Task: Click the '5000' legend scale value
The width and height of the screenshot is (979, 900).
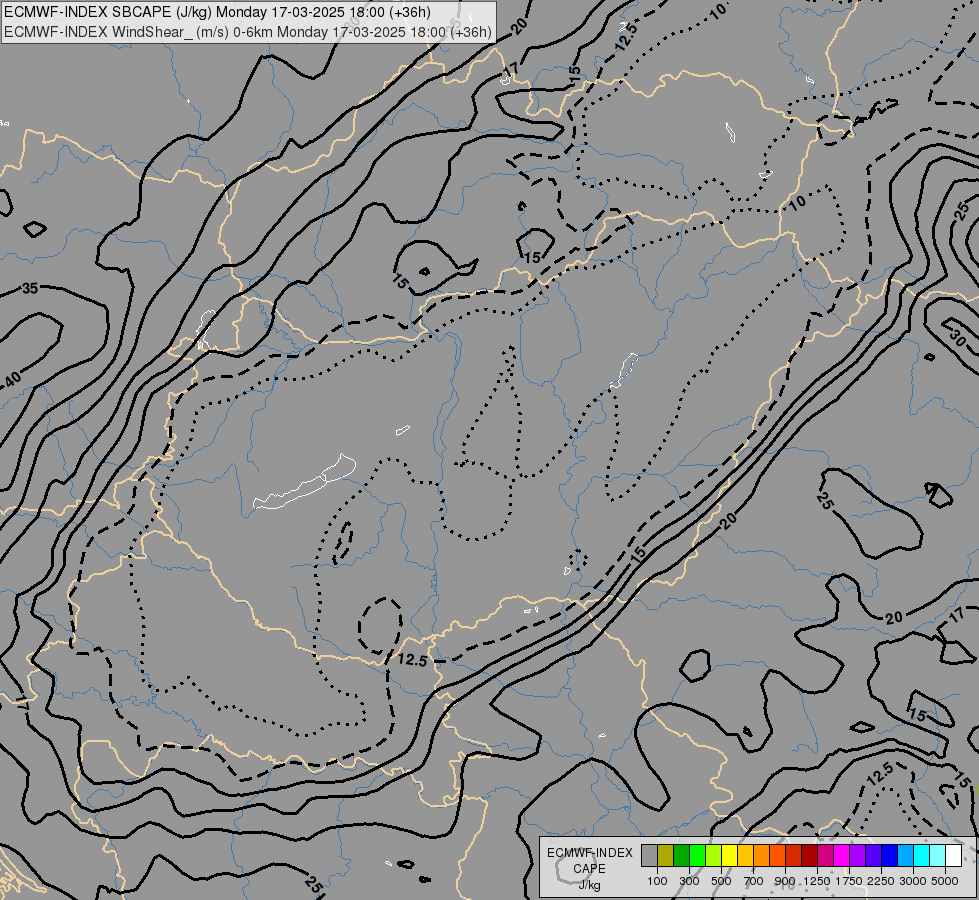Action: [x=945, y=881]
